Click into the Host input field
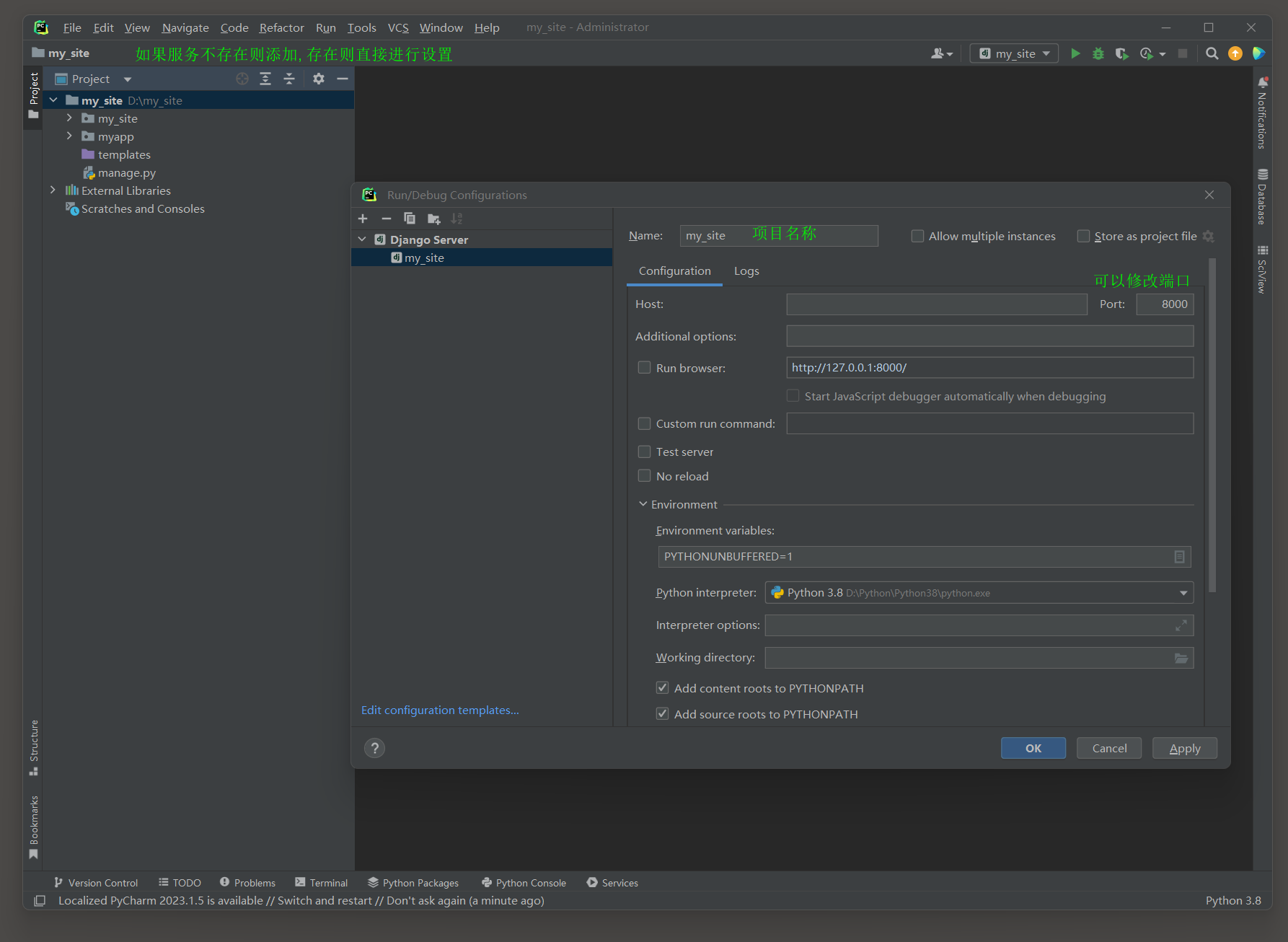Screen dimensions: 1288x942 click(937, 304)
